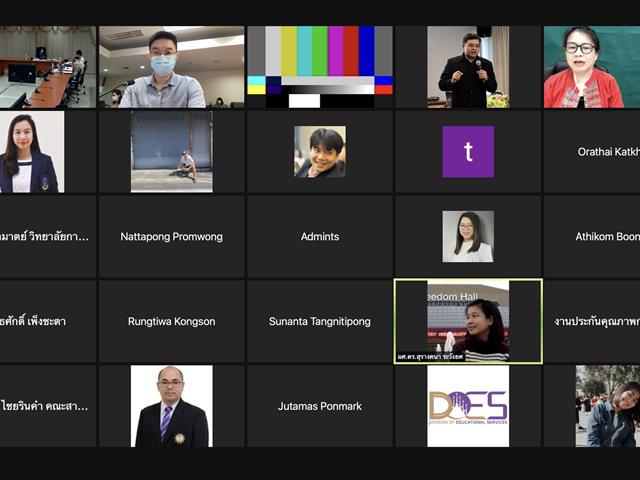Select the man crouching by shutter photo
The height and width of the screenshot is (480, 640).
[171, 151]
